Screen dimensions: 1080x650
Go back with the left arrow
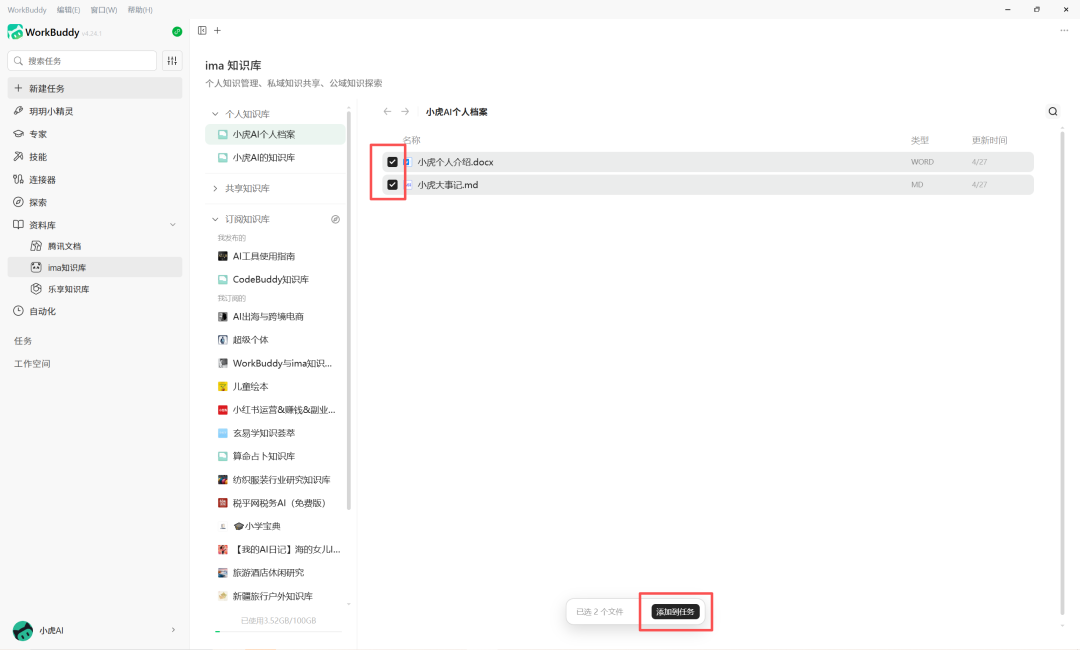[387, 112]
